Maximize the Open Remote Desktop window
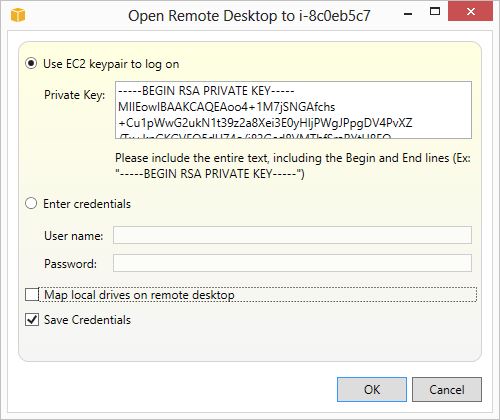The image size is (500, 420). click(435, 12)
